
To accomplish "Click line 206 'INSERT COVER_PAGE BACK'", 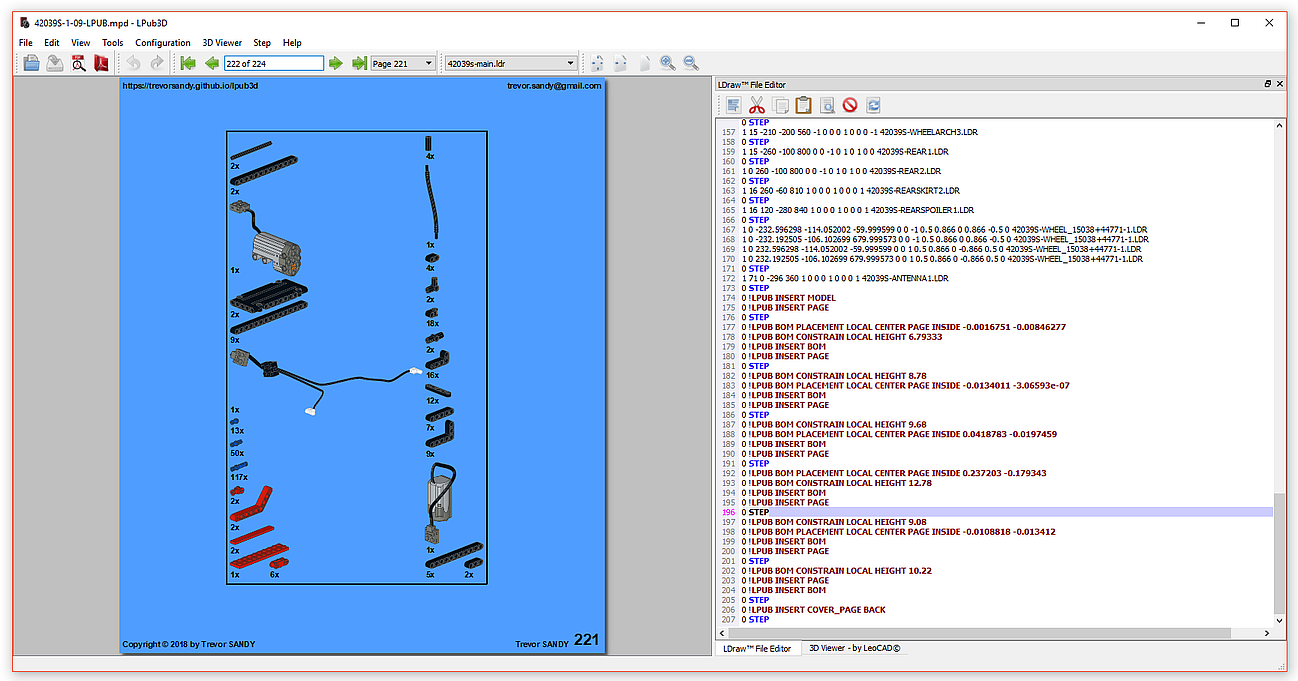I will [813, 610].
